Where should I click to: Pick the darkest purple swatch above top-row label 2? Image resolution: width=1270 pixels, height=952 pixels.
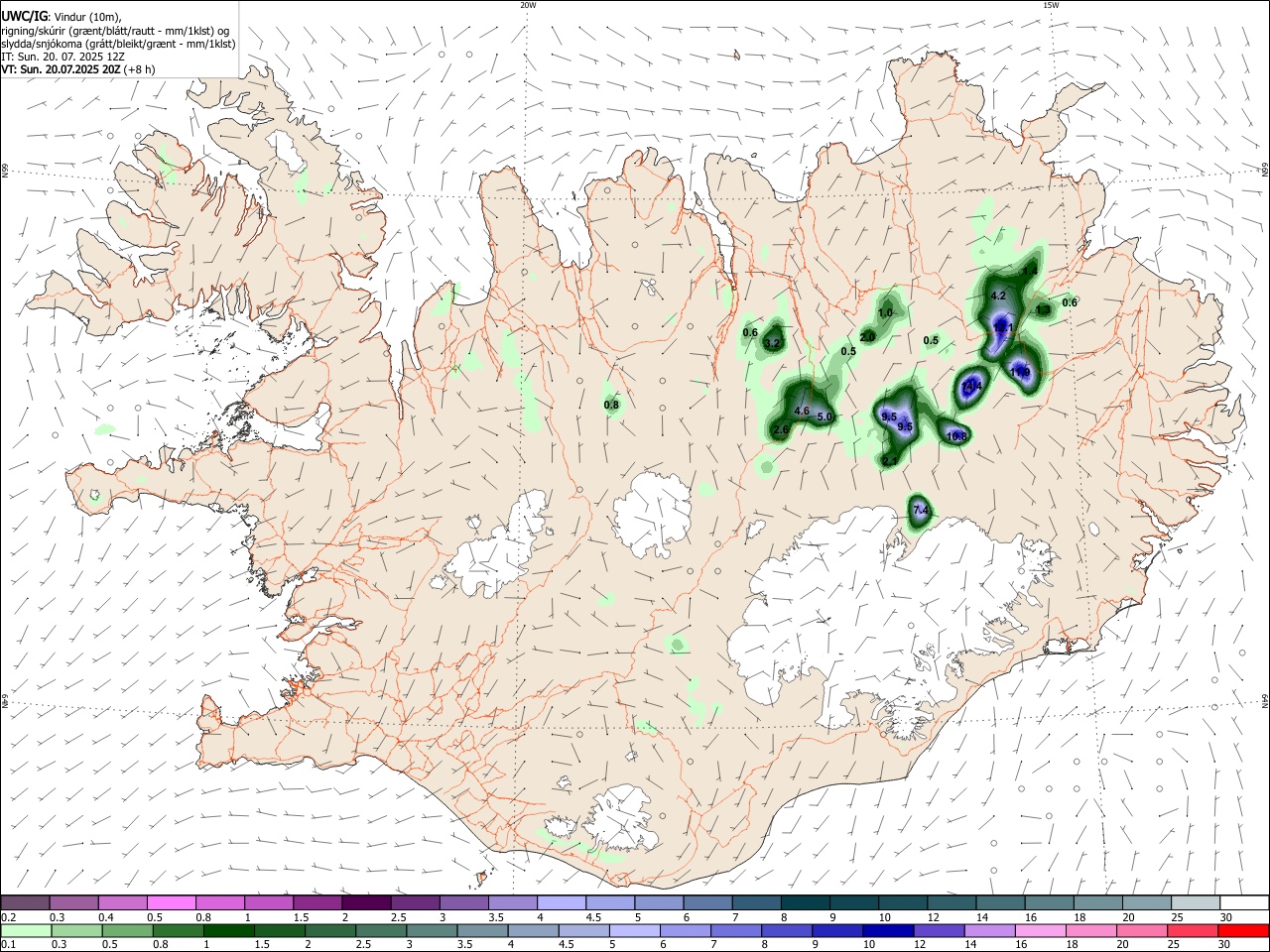[366, 902]
